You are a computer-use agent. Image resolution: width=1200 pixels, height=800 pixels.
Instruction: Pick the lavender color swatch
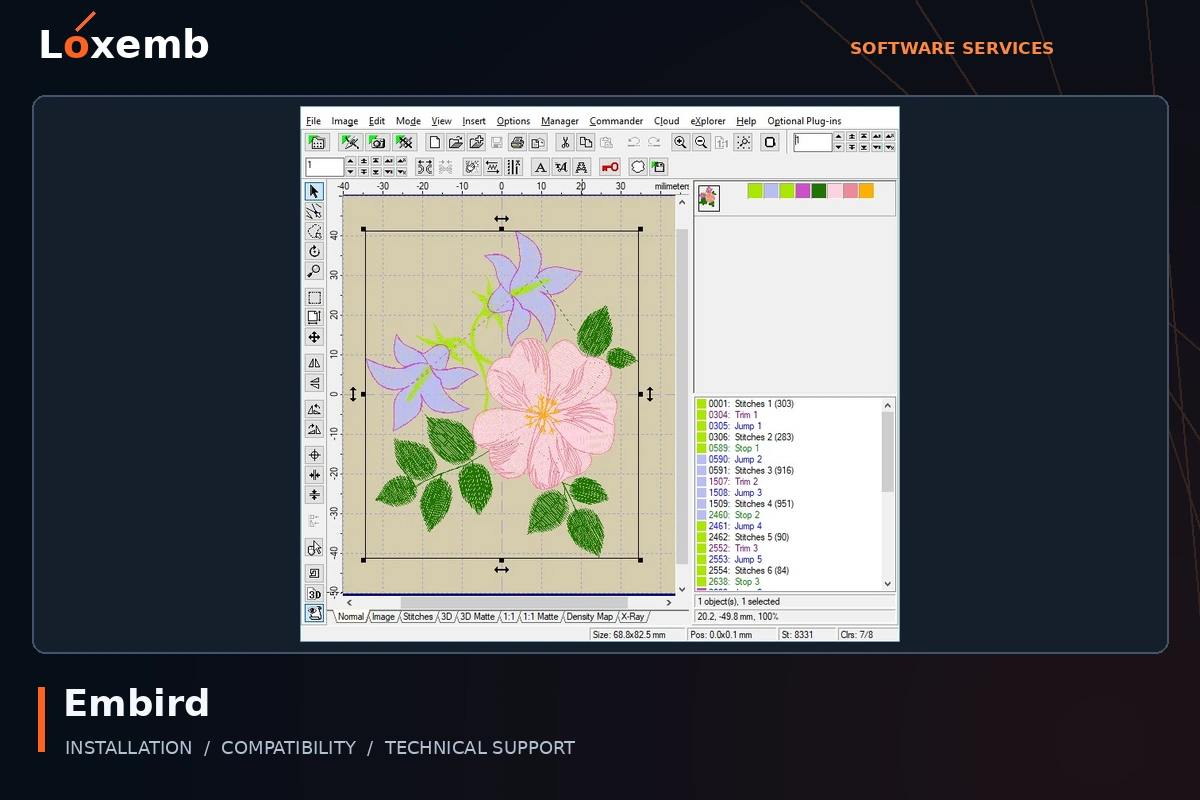click(x=771, y=191)
